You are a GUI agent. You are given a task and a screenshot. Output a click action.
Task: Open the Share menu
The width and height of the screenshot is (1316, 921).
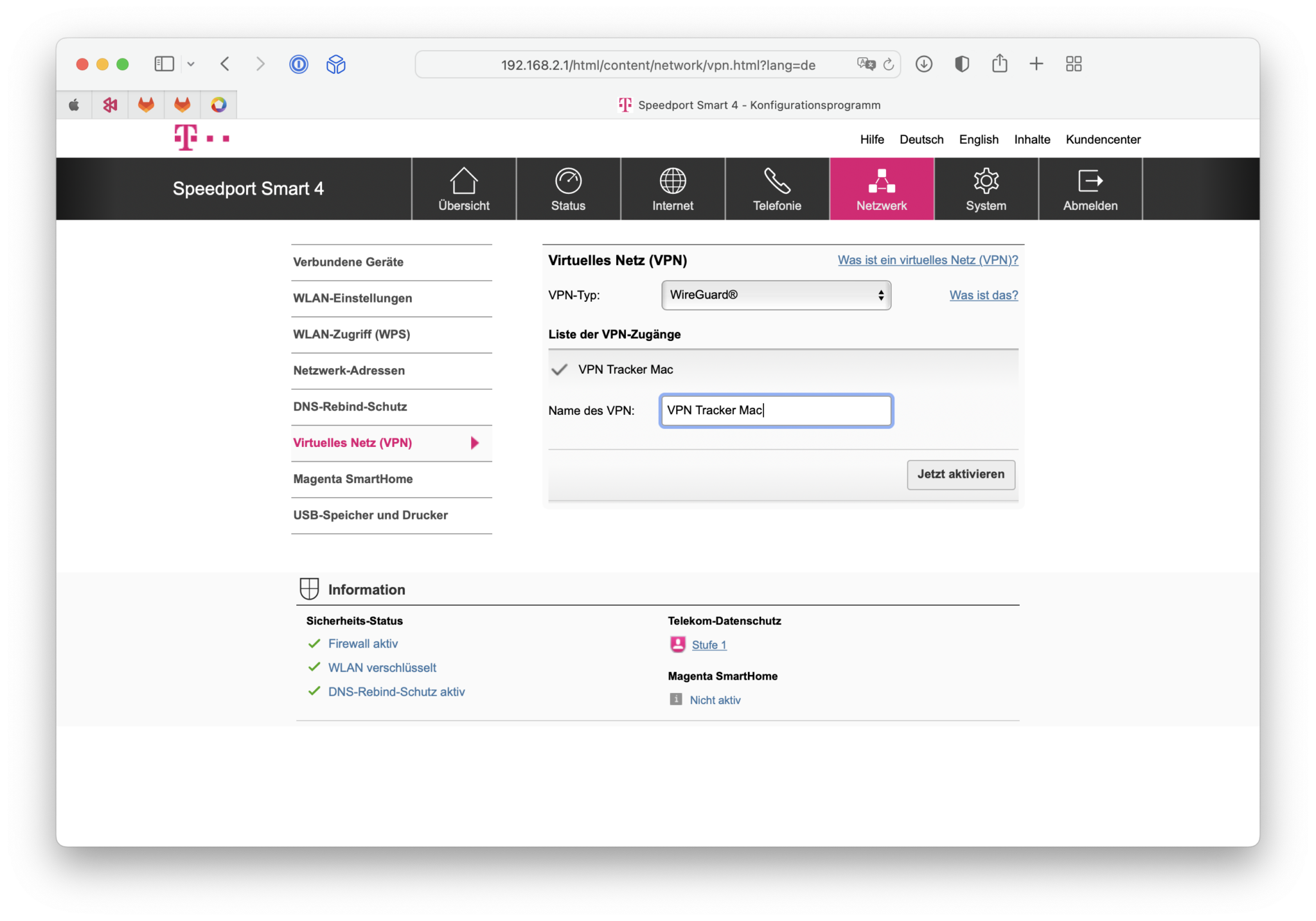point(999,63)
